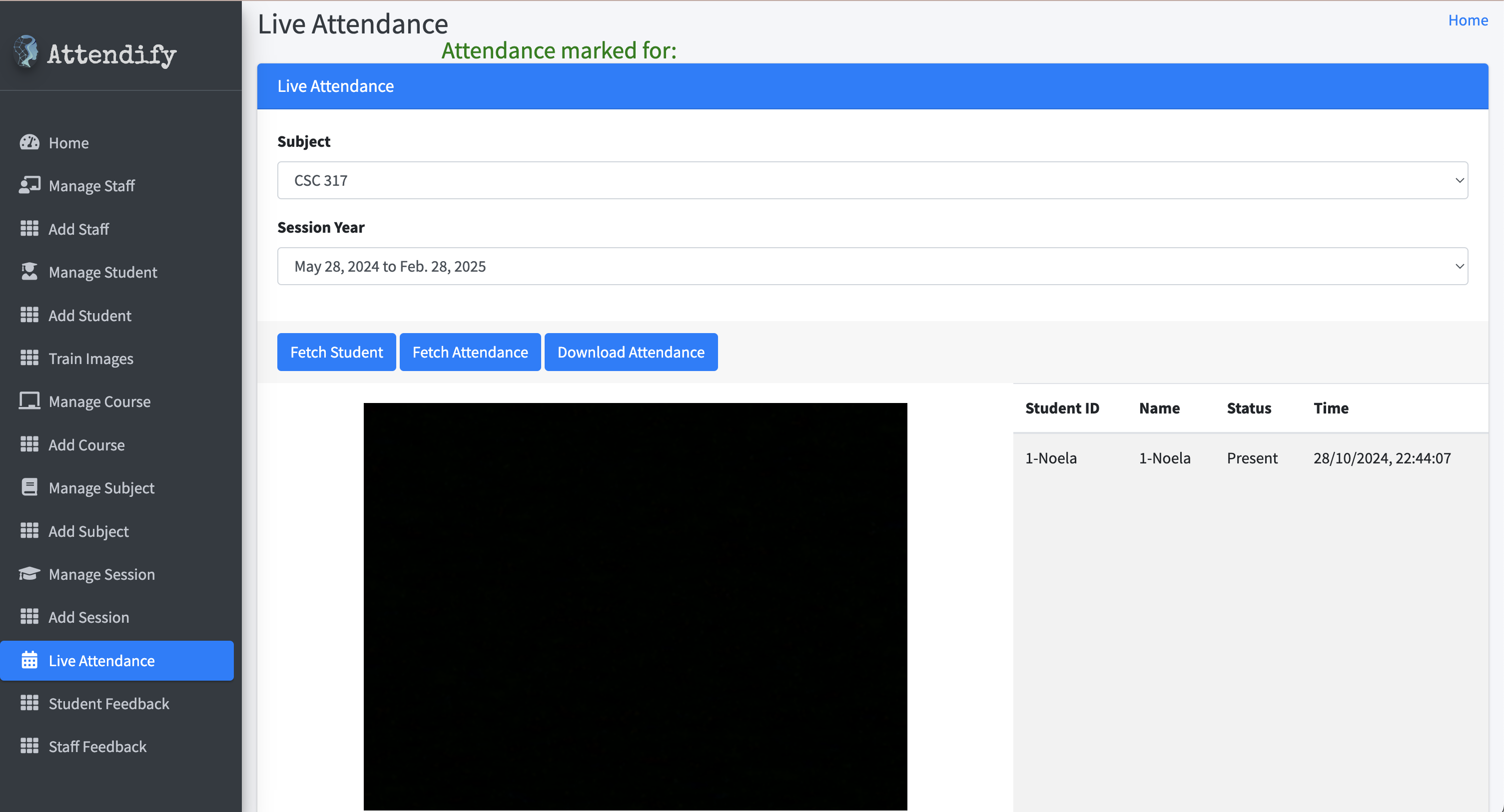
Task: Click Download Attendance button
Action: click(x=631, y=353)
